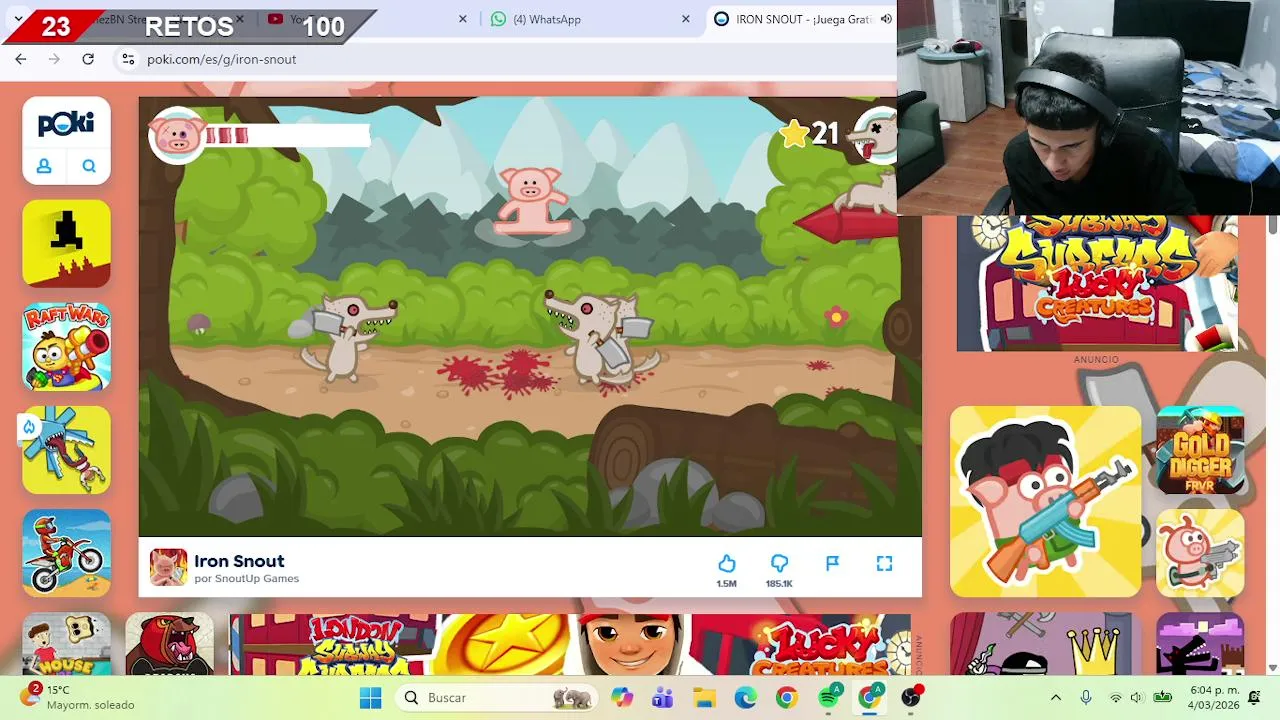The width and height of the screenshot is (1280, 720).
Task: Click the poki.com address bar URL
Action: point(221,59)
